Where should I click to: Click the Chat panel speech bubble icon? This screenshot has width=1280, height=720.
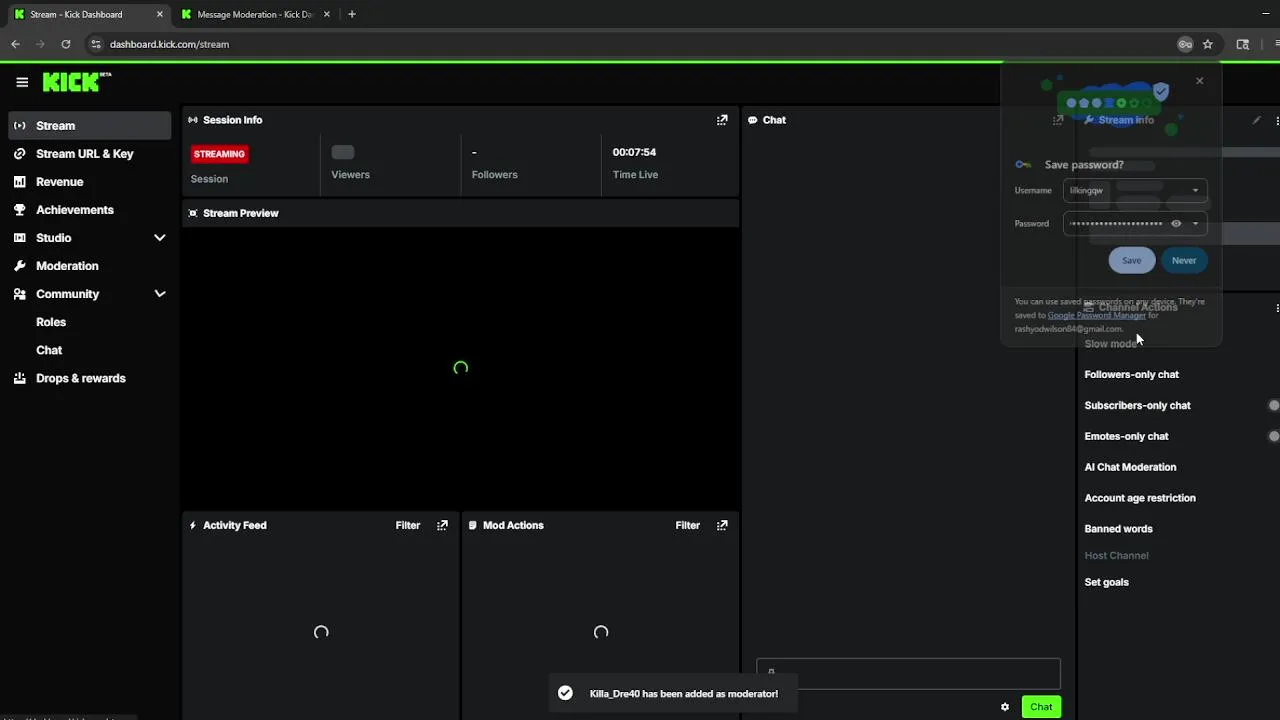coord(752,120)
